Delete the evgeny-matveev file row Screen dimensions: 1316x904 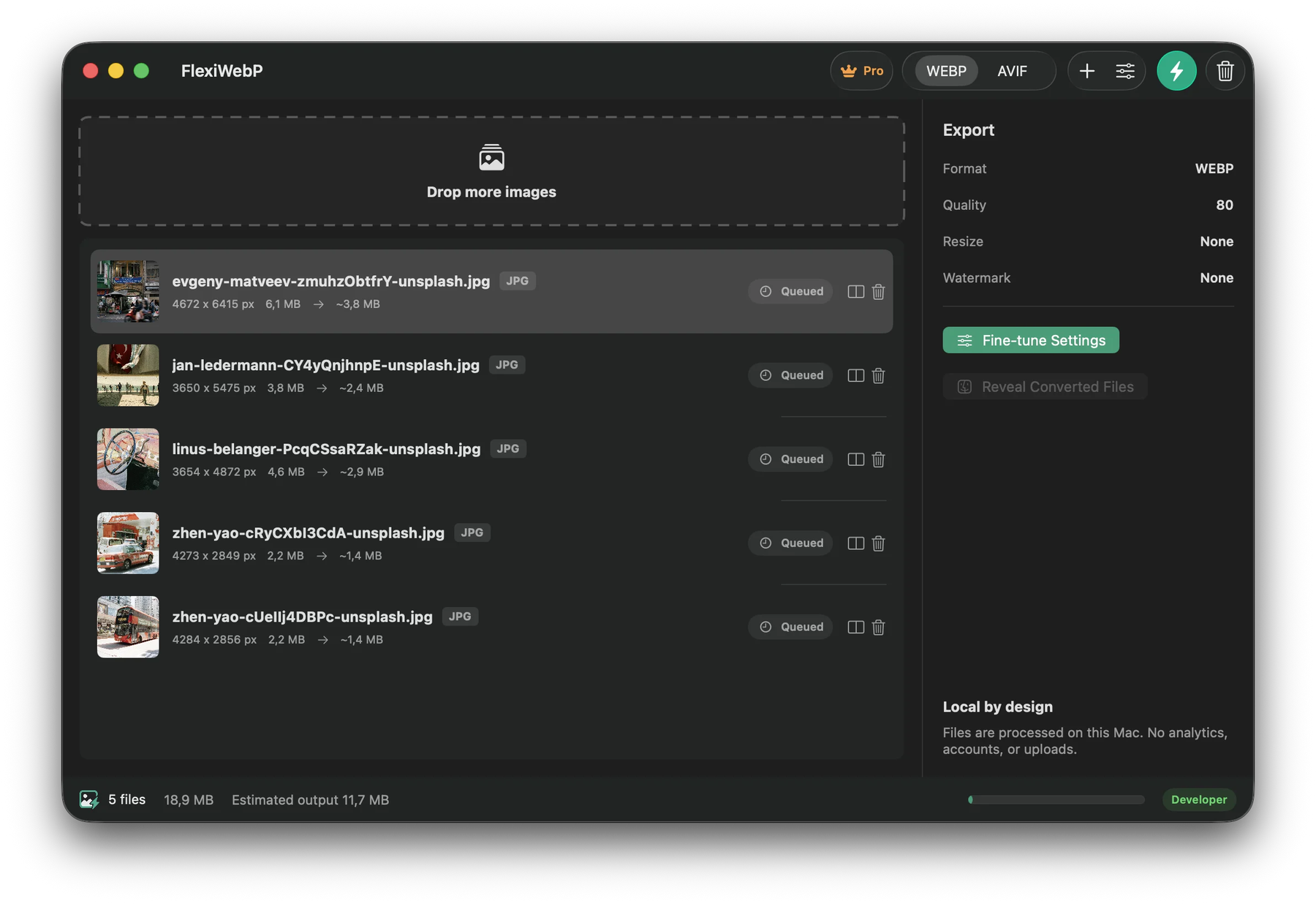click(878, 291)
